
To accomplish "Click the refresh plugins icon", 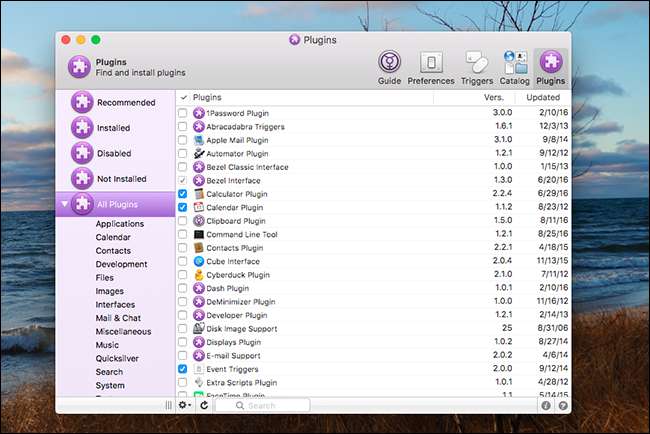I will (204, 405).
